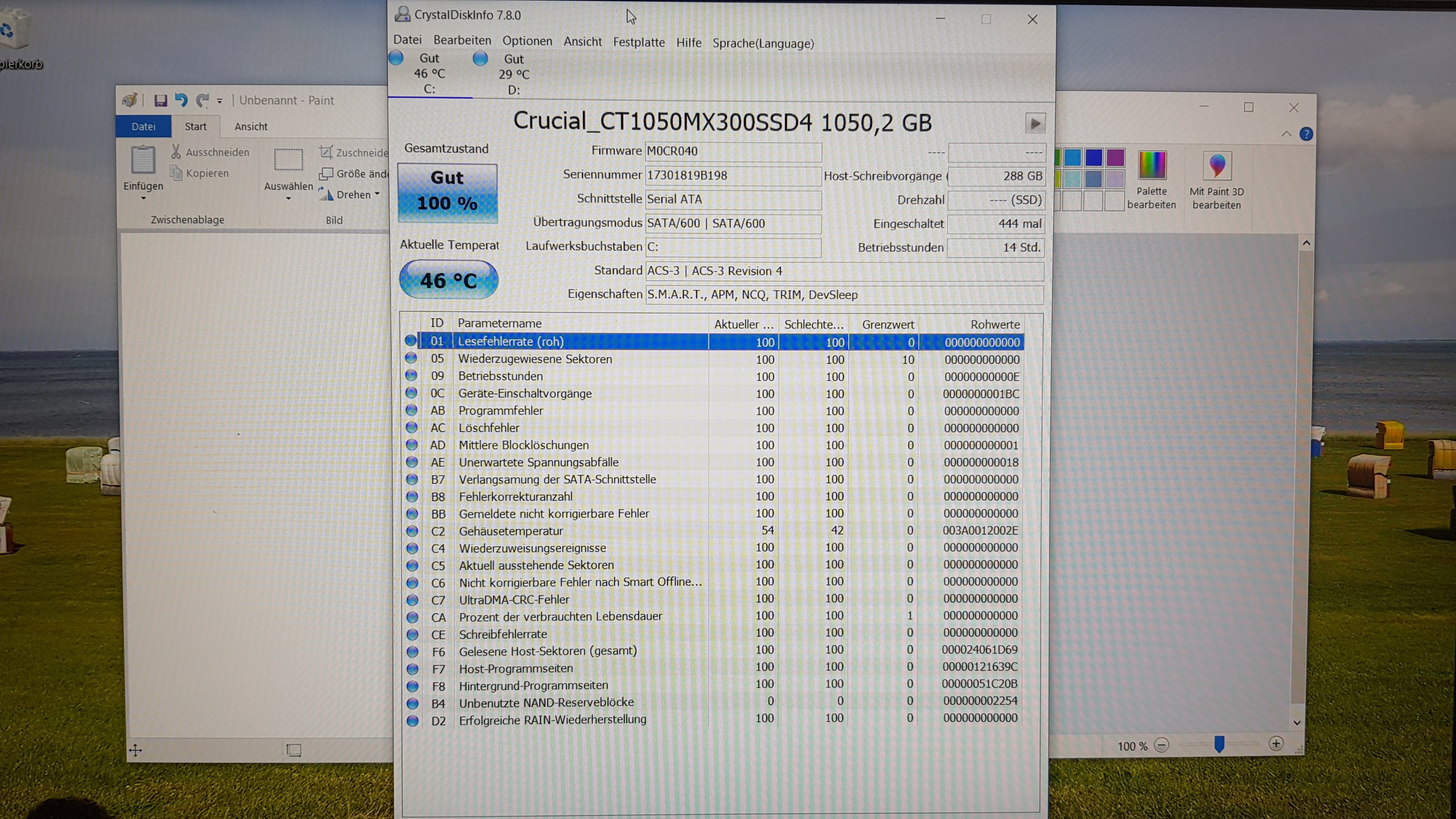The width and height of the screenshot is (1456, 819).
Task: Click the Paint application icon in its title bar
Action: pos(130,100)
